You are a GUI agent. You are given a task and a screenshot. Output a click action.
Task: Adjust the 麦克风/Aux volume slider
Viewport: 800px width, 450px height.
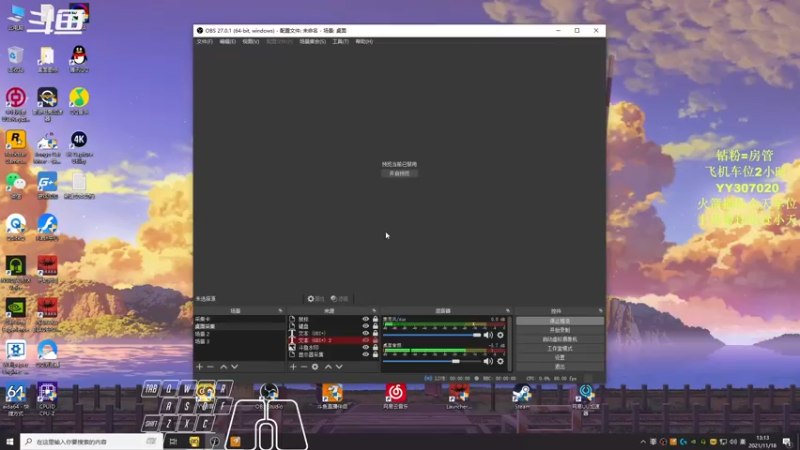[x=432, y=335]
